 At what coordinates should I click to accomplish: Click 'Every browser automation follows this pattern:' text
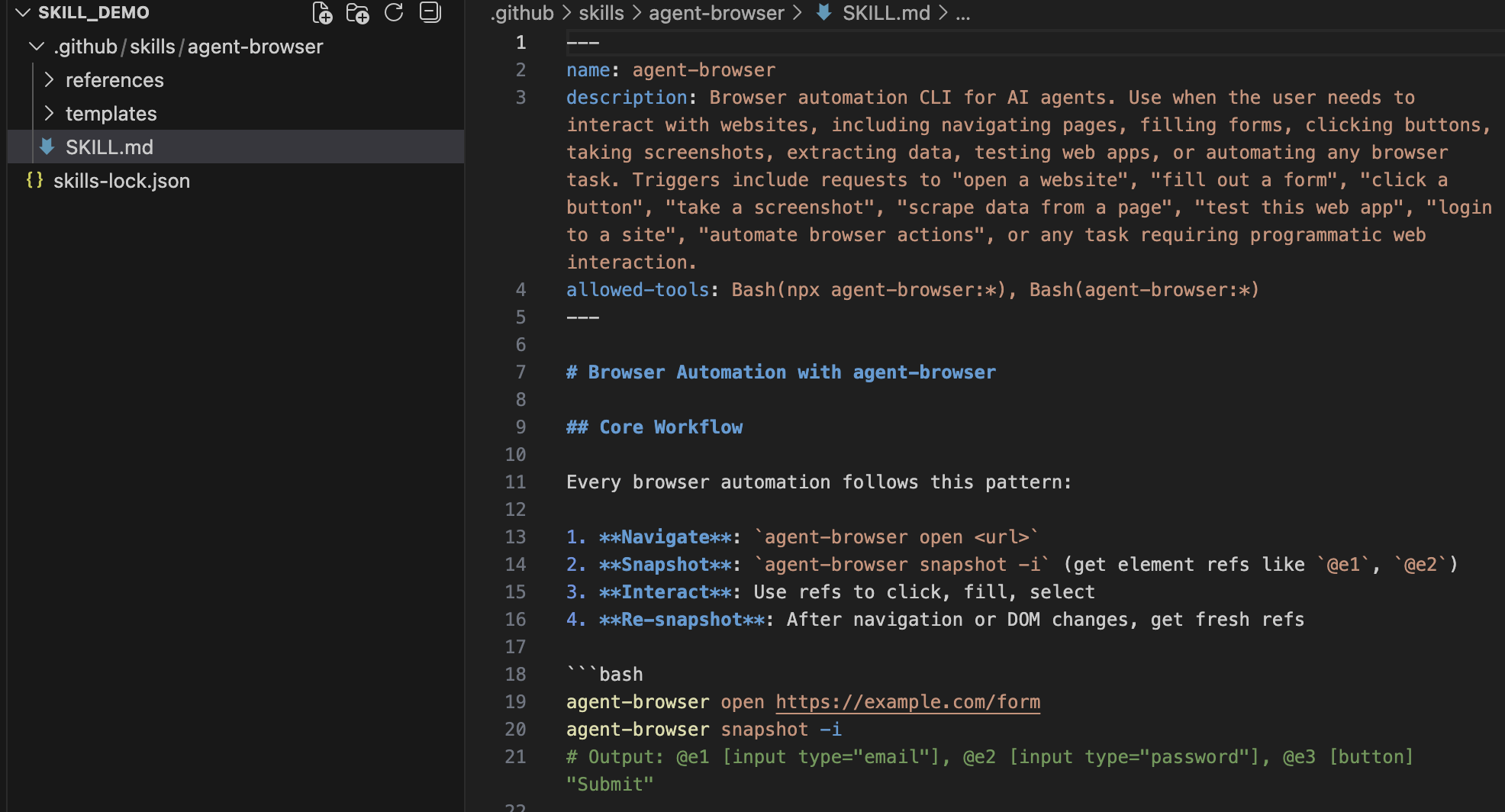[x=819, y=482]
